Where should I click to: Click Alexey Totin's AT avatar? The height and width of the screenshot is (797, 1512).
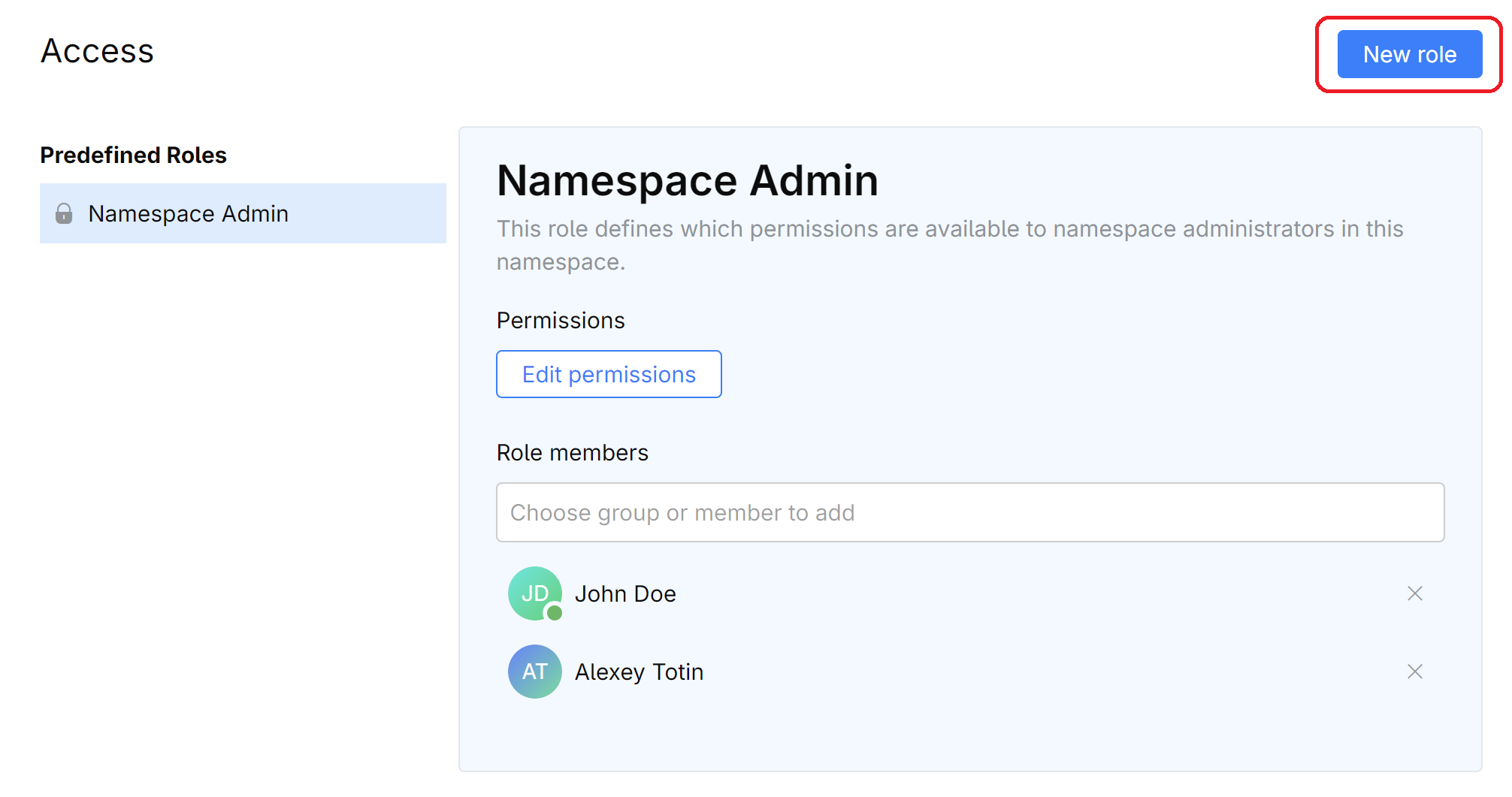534,672
